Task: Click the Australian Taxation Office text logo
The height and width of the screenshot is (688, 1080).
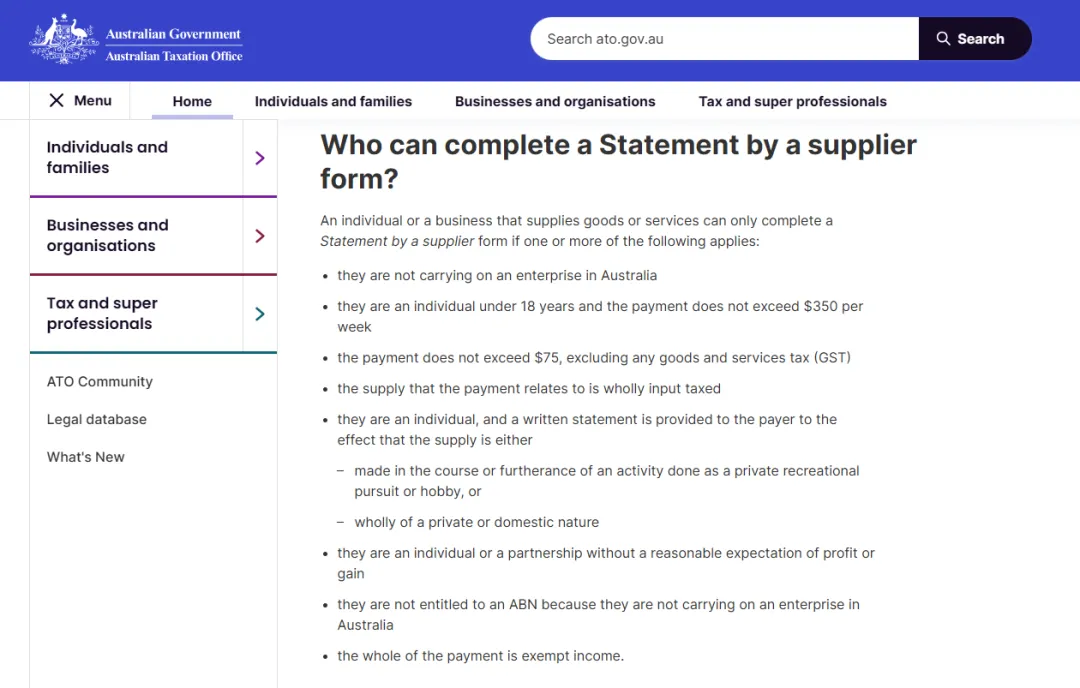Action: pos(174,56)
